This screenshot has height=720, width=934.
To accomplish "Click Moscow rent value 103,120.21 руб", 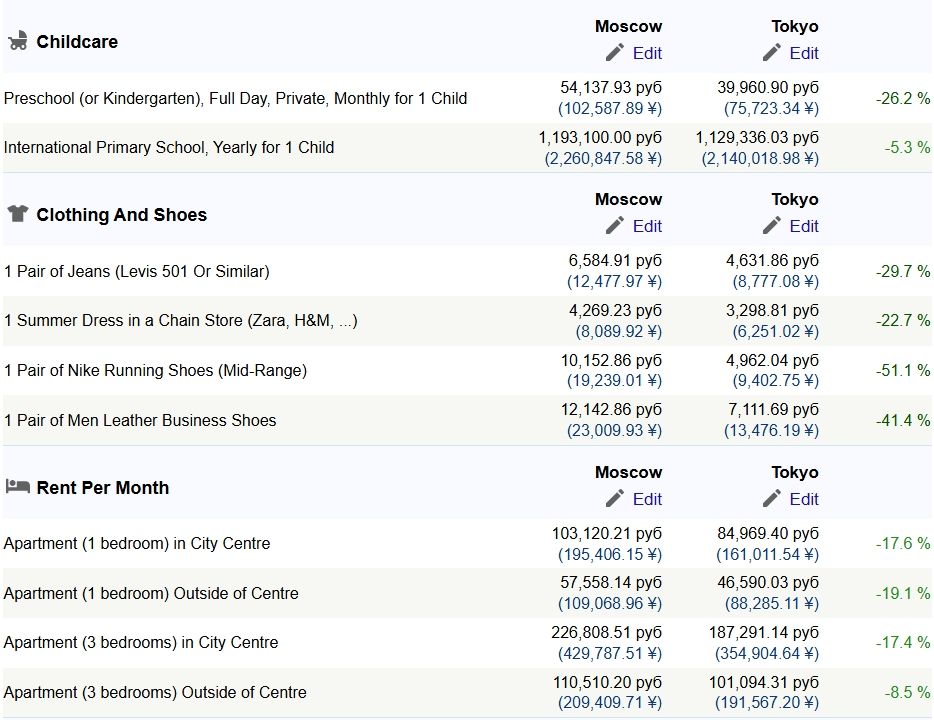I will coord(607,534).
